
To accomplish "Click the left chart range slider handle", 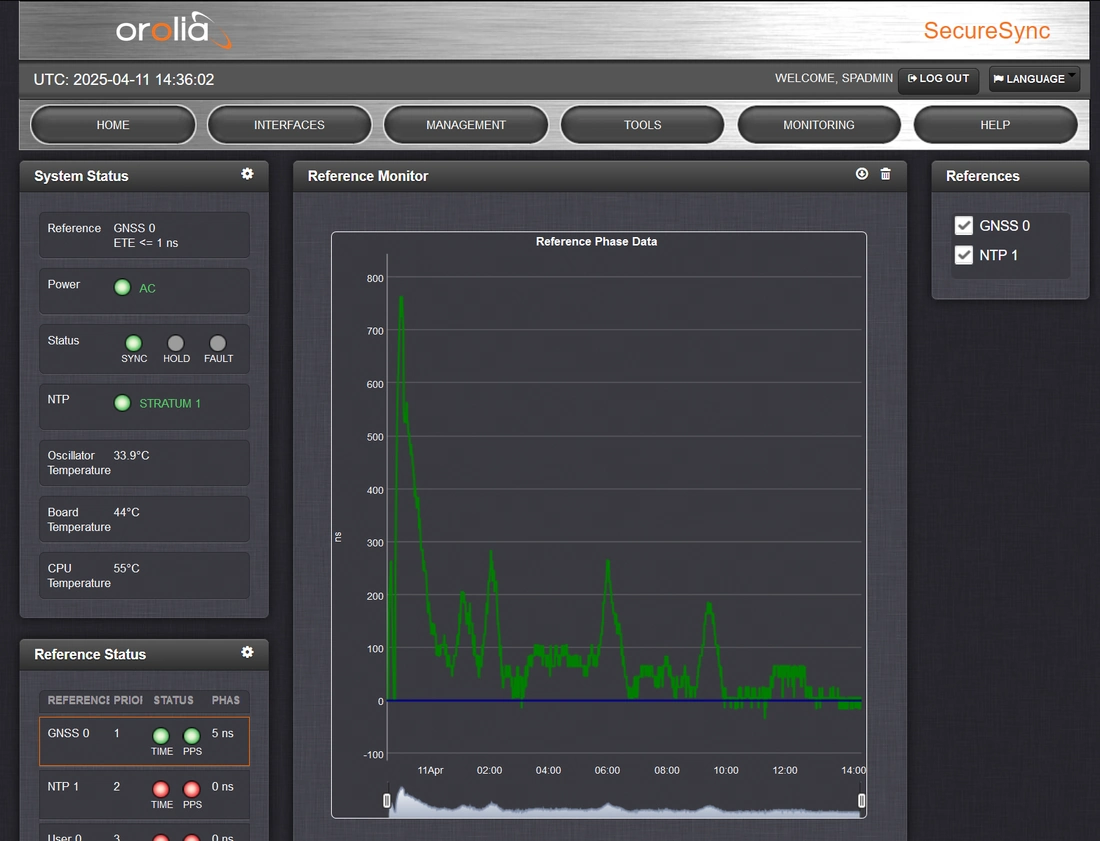I will click(x=387, y=800).
